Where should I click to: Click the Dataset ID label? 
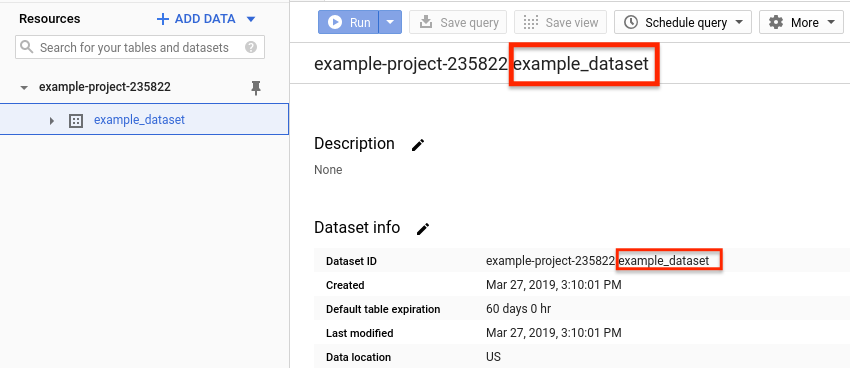point(351,261)
